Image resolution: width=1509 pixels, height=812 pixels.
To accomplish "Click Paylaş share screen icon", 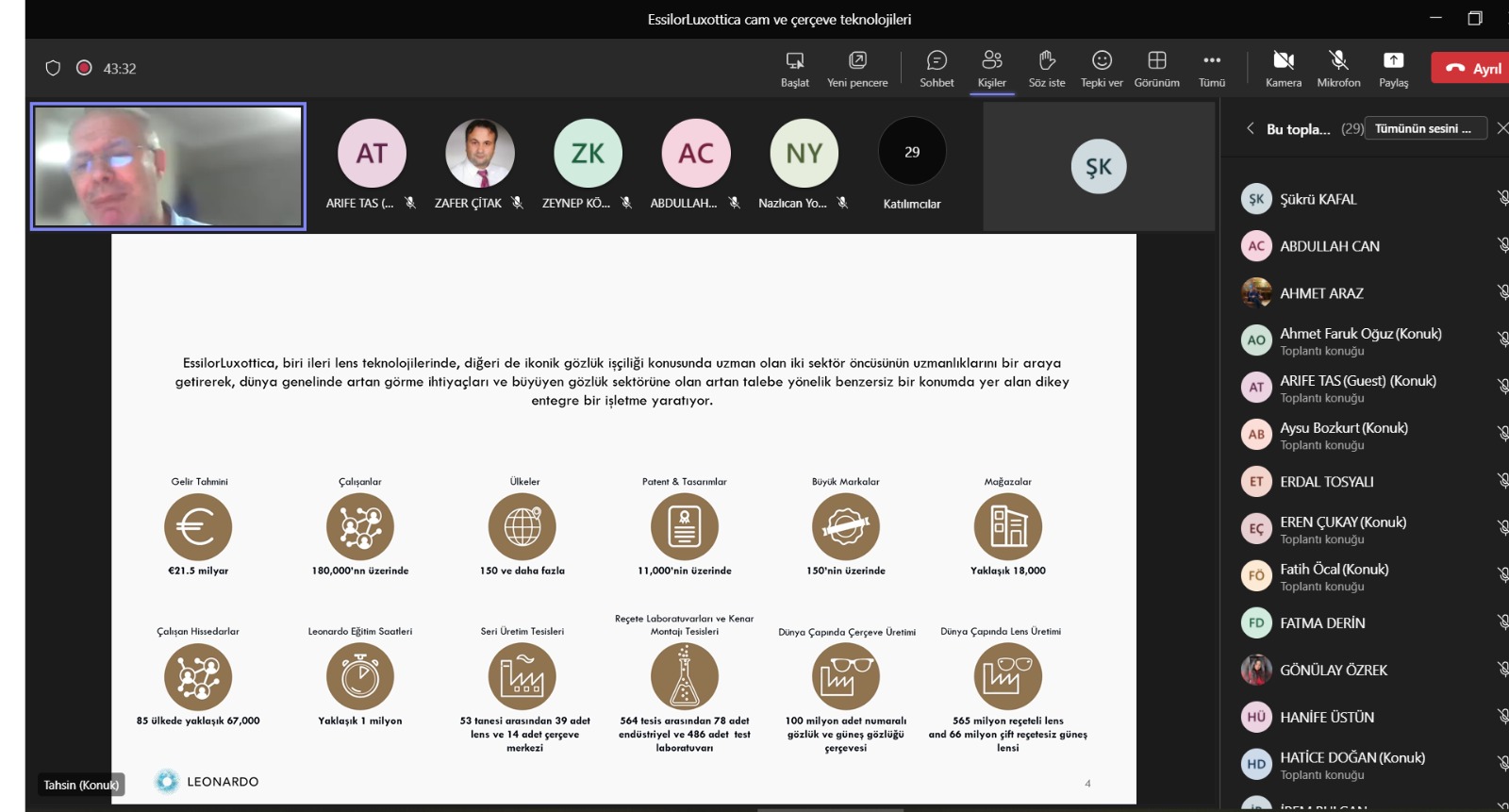I will [1393, 60].
